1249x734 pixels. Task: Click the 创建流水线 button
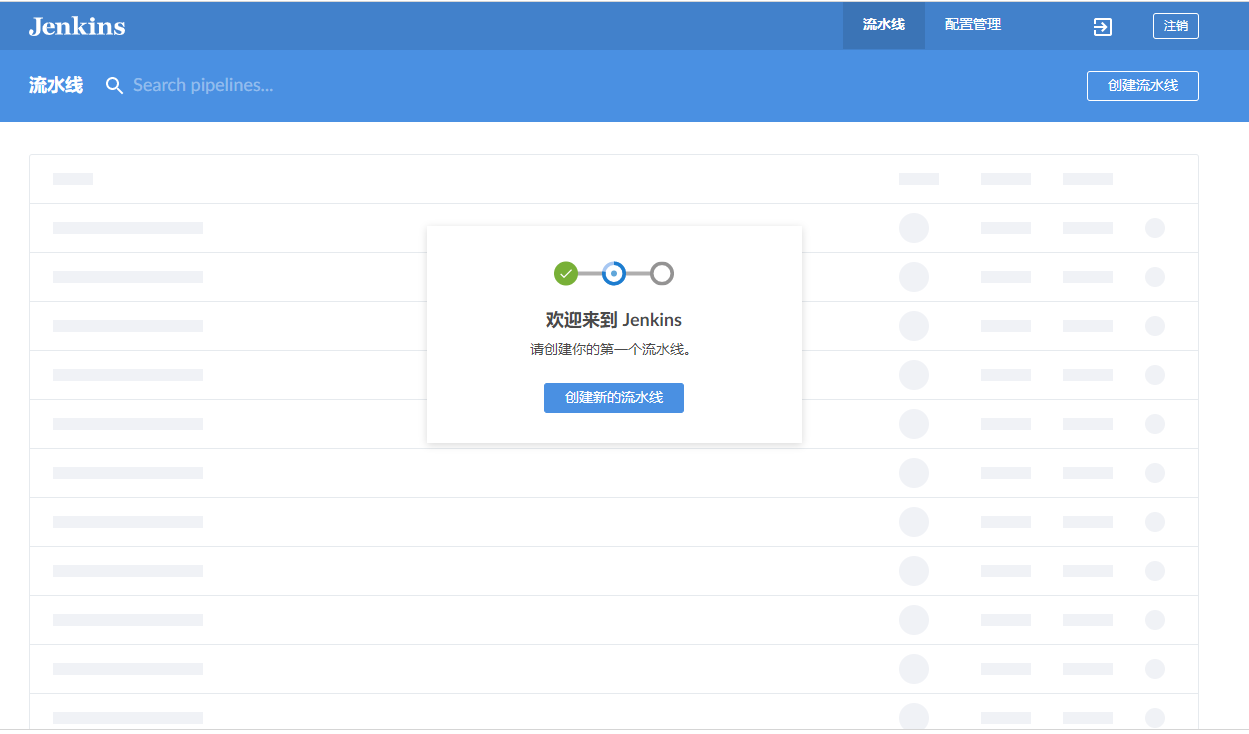[1143, 86]
